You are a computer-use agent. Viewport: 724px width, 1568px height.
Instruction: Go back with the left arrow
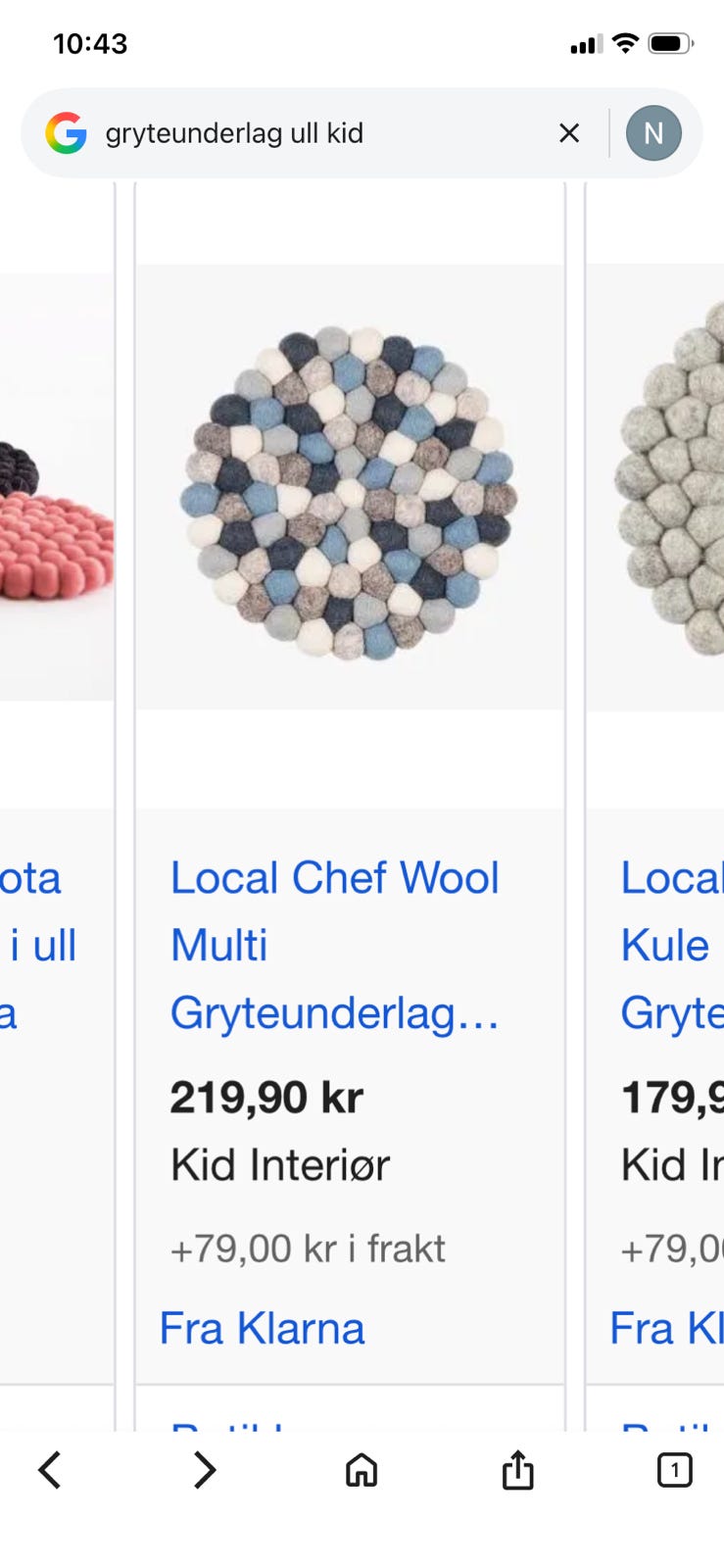click(50, 1470)
